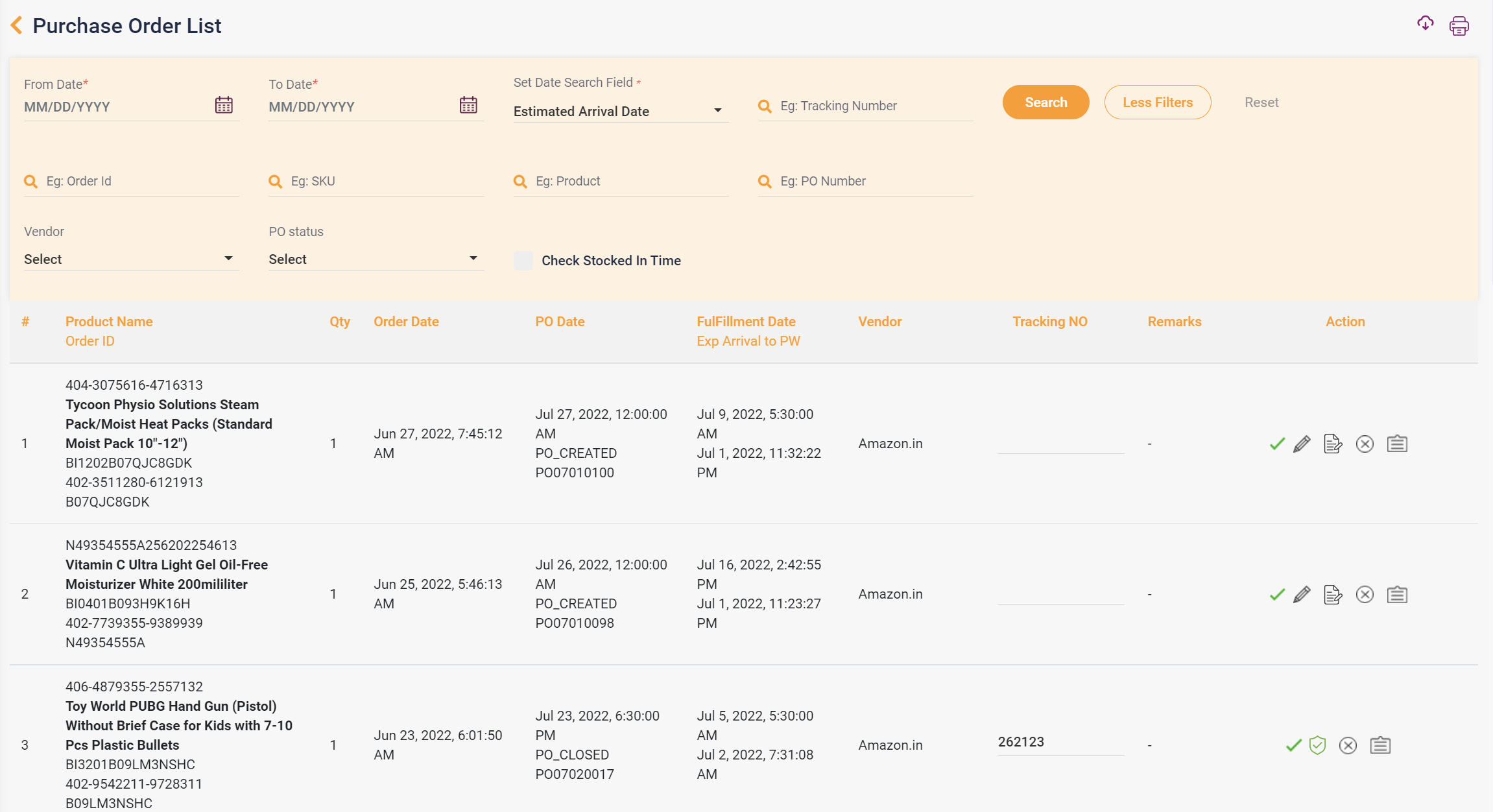Select the green checkmark for row 2
Viewport: 1493px width, 812px height.
[x=1276, y=594]
